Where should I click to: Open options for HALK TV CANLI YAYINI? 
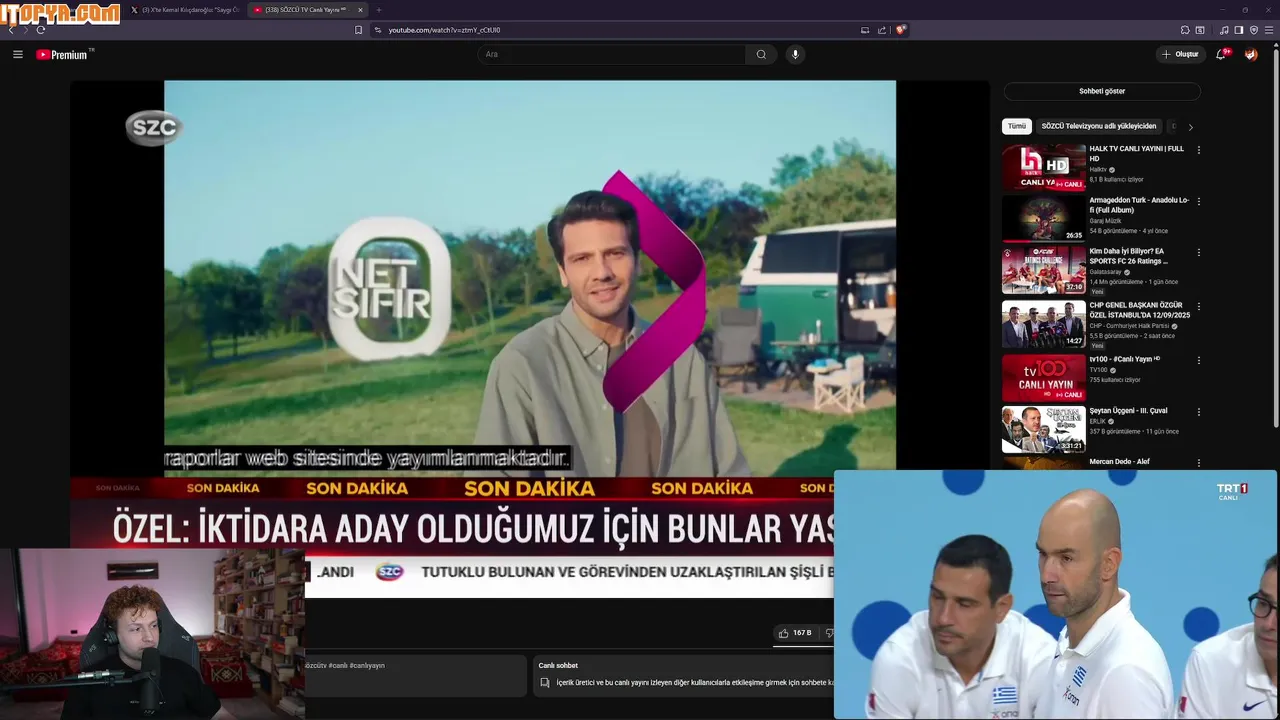[1198, 150]
